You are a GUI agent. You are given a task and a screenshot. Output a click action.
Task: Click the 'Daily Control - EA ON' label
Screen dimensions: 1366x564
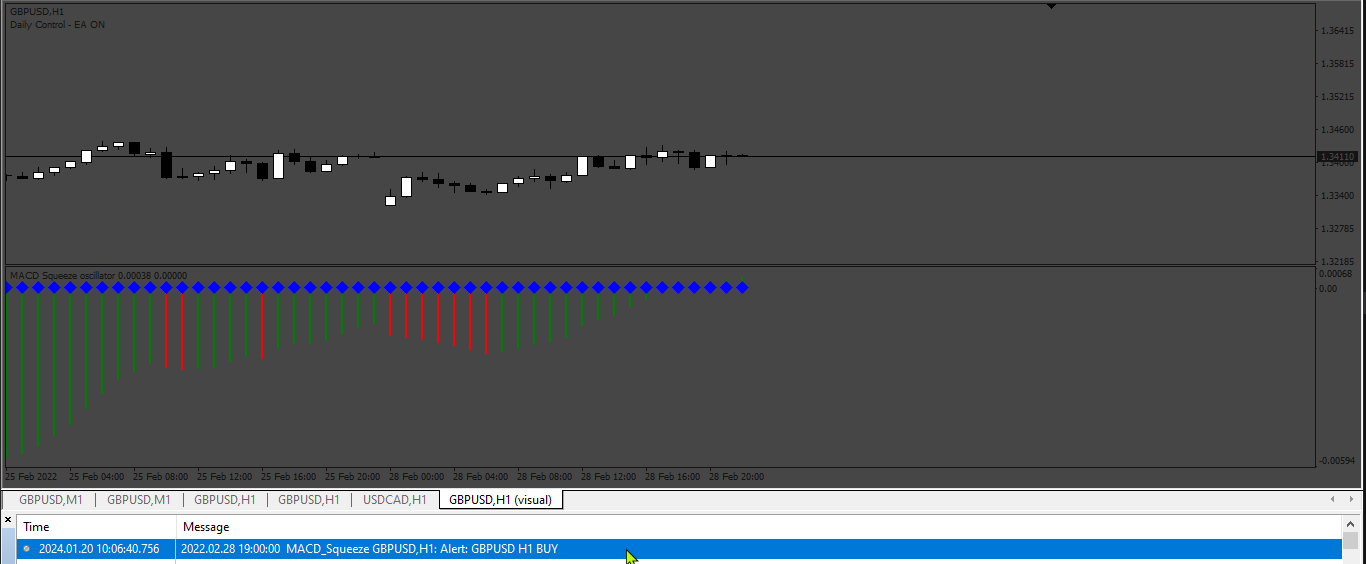click(57, 25)
